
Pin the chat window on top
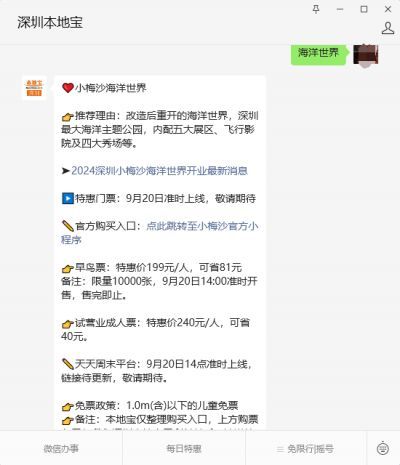(316, 9)
